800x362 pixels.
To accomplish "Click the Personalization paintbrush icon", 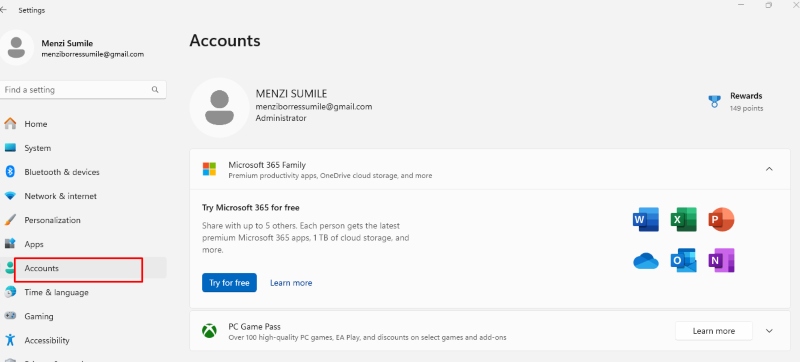I will click(x=10, y=220).
